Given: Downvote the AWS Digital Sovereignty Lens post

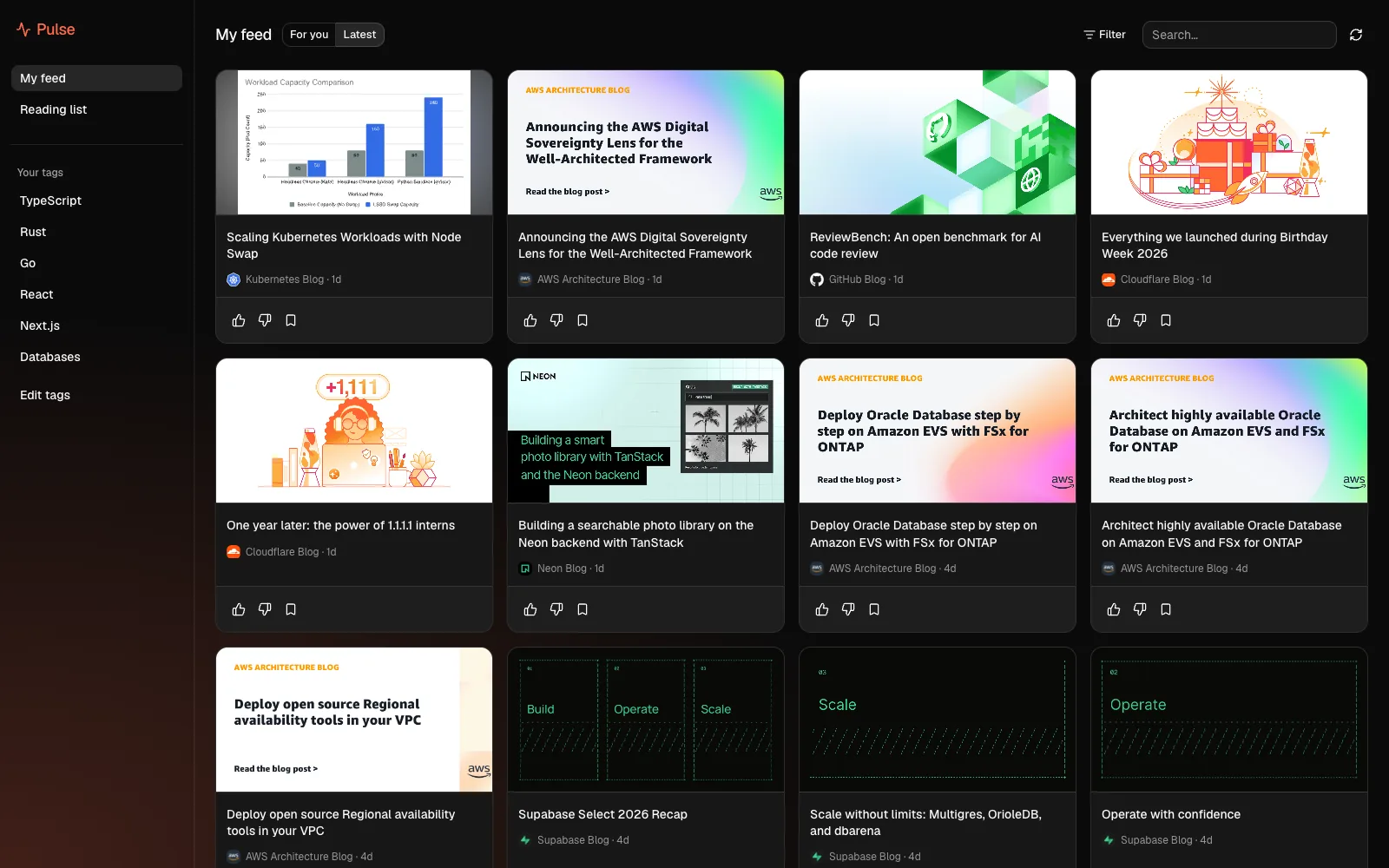Looking at the screenshot, I should pos(556,320).
